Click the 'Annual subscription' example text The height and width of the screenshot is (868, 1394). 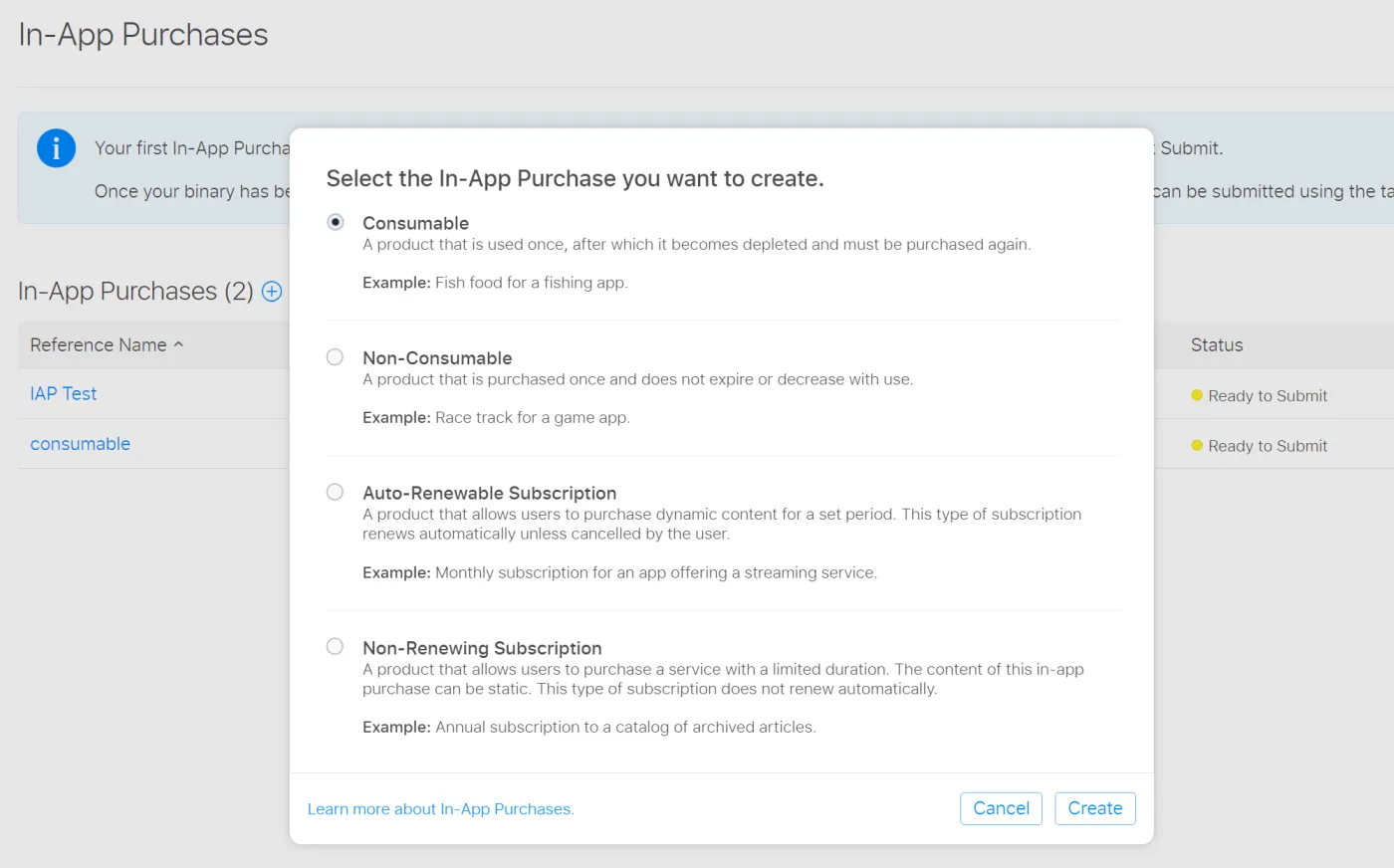click(x=625, y=728)
